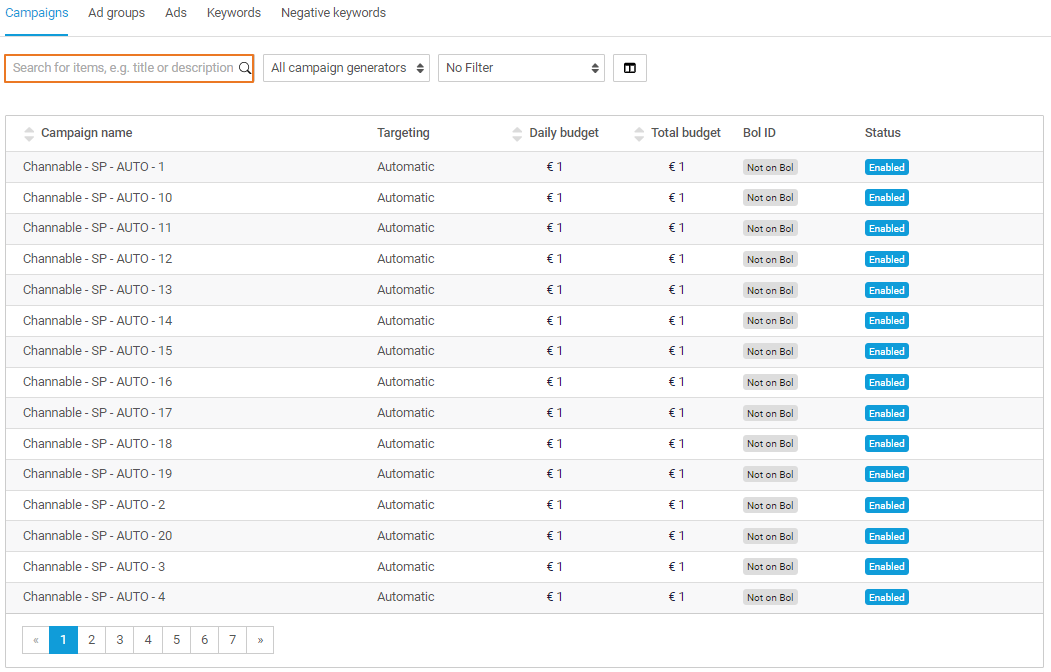Screen dimensions: 1051x672
Task: Click Enabled badge for AUTO - 1 campaign
Action: tap(886, 168)
